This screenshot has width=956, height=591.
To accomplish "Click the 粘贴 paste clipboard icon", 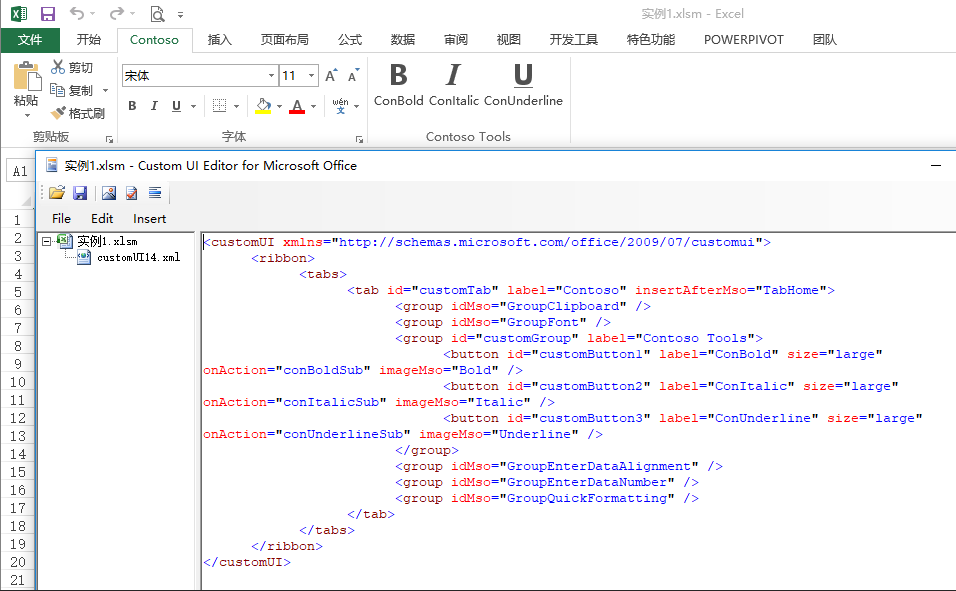I will pyautogui.click(x=27, y=76).
